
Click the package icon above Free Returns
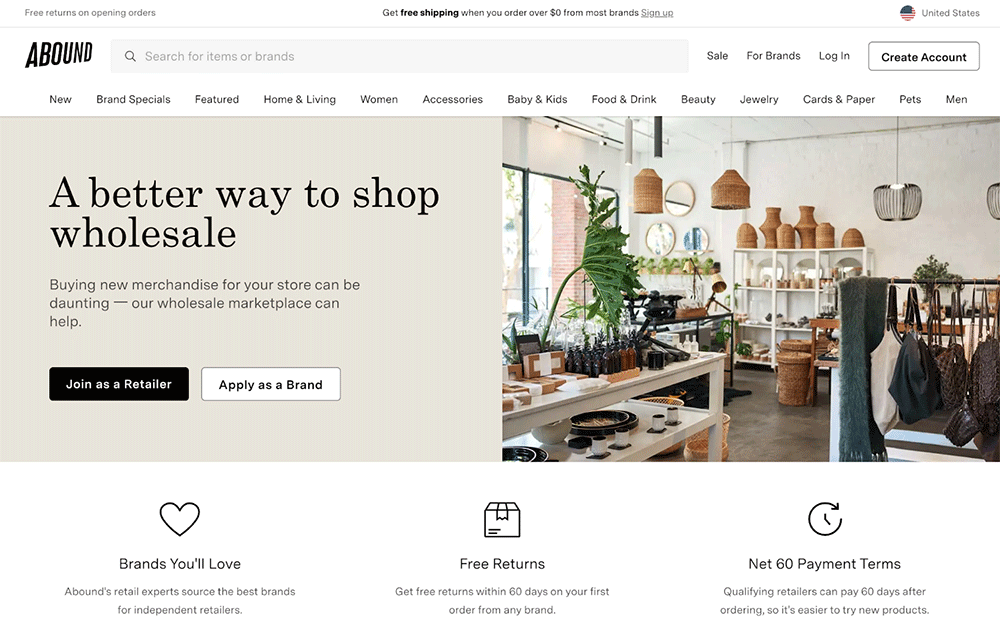(502, 519)
